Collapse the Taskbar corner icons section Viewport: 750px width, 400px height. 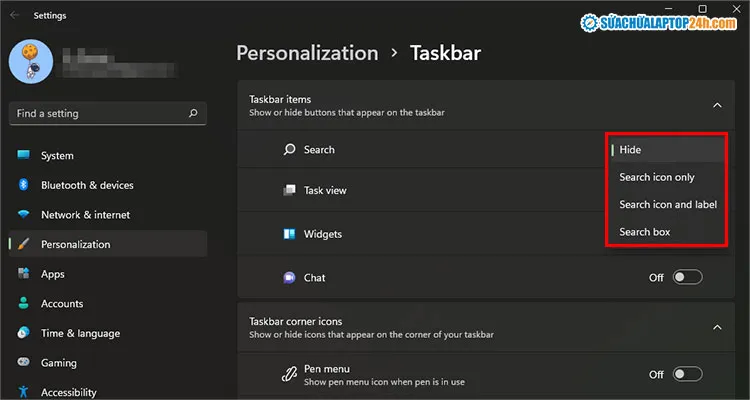(716, 327)
